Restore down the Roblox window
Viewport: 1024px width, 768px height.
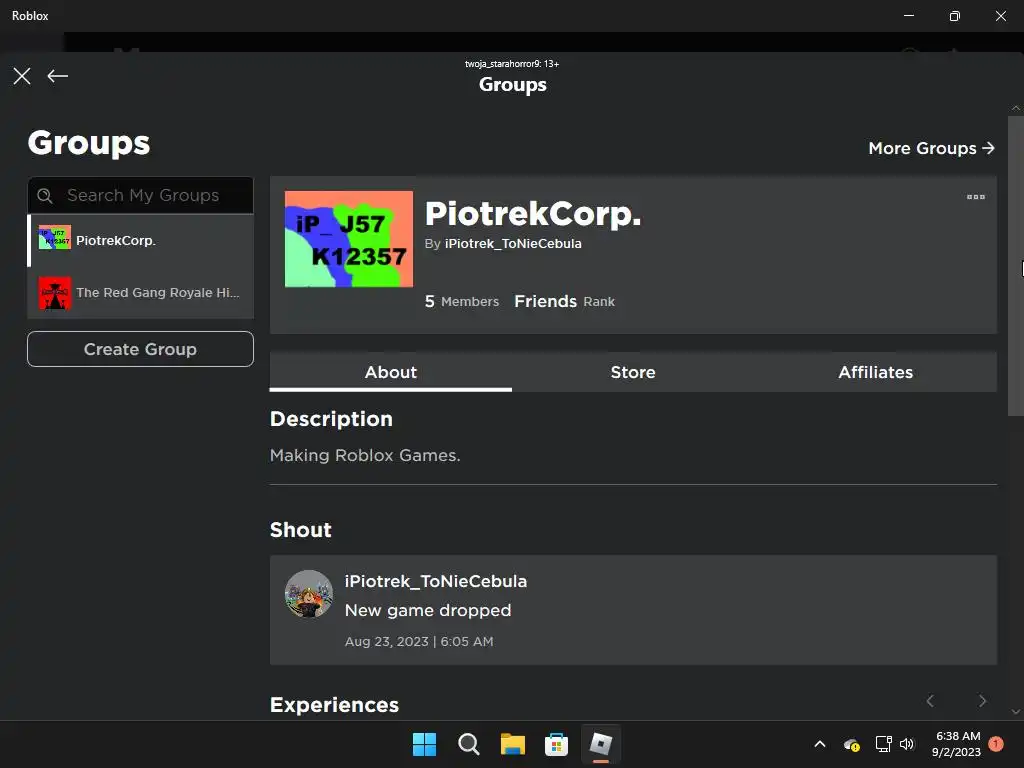click(x=955, y=16)
